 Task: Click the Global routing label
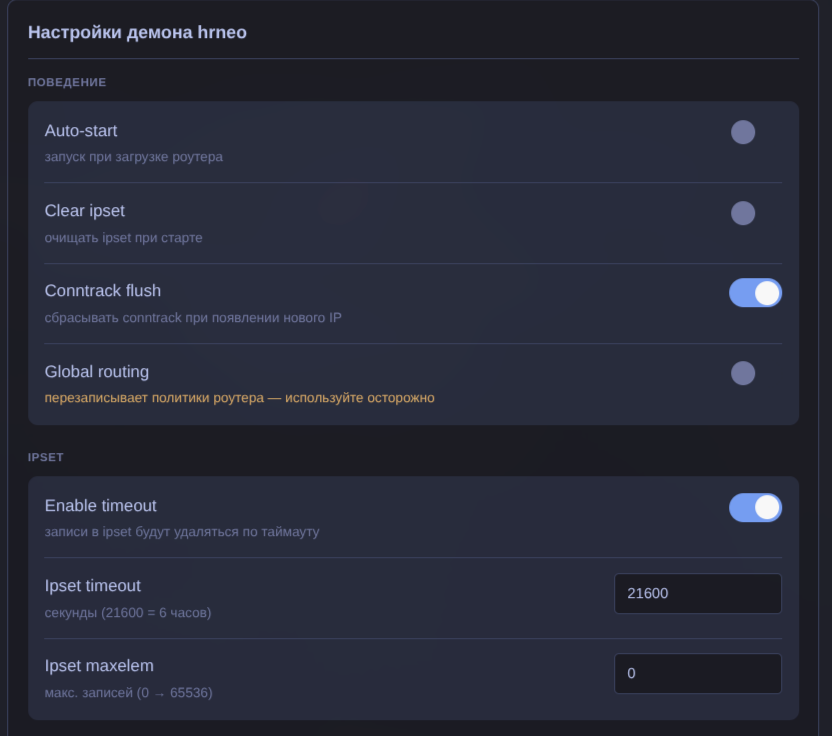(x=97, y=372)
